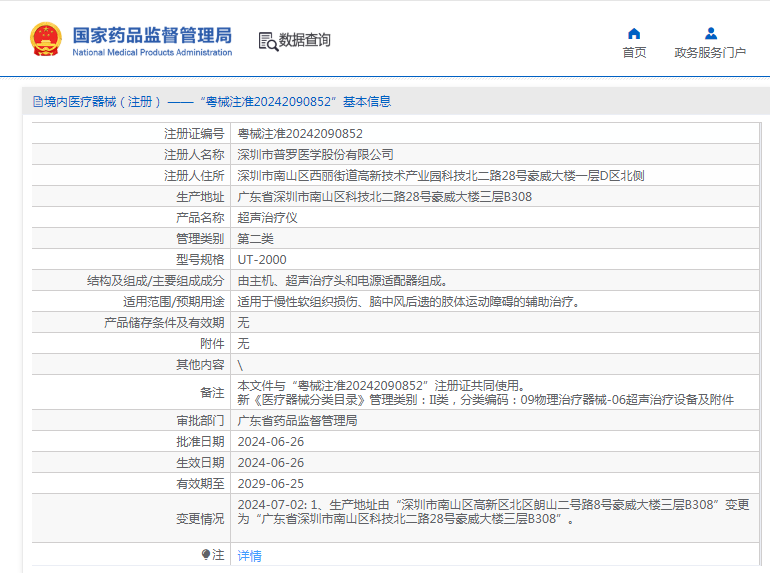Click the document icon before 境内医疗器械

[x=38, y=102]
